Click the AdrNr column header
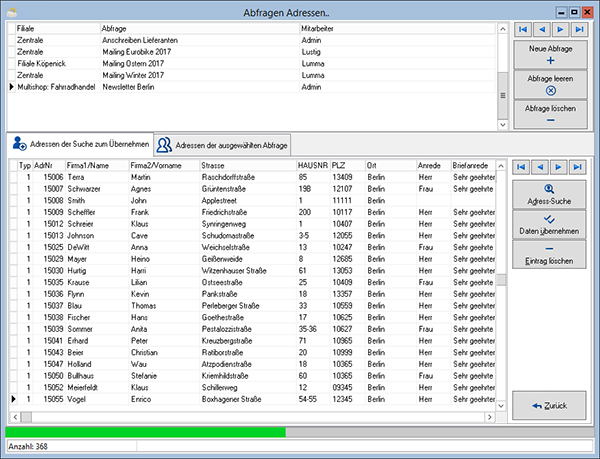The height and width of the screenshot is (459, 600). click(49, 166)
